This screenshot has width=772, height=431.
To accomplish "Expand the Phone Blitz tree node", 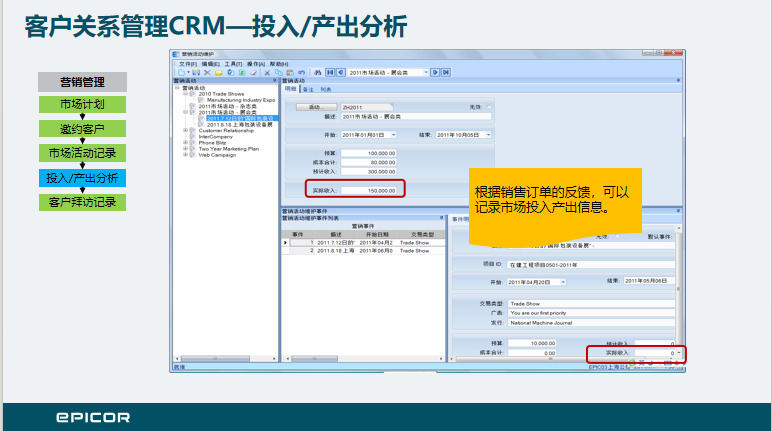I will click(186, 143).
